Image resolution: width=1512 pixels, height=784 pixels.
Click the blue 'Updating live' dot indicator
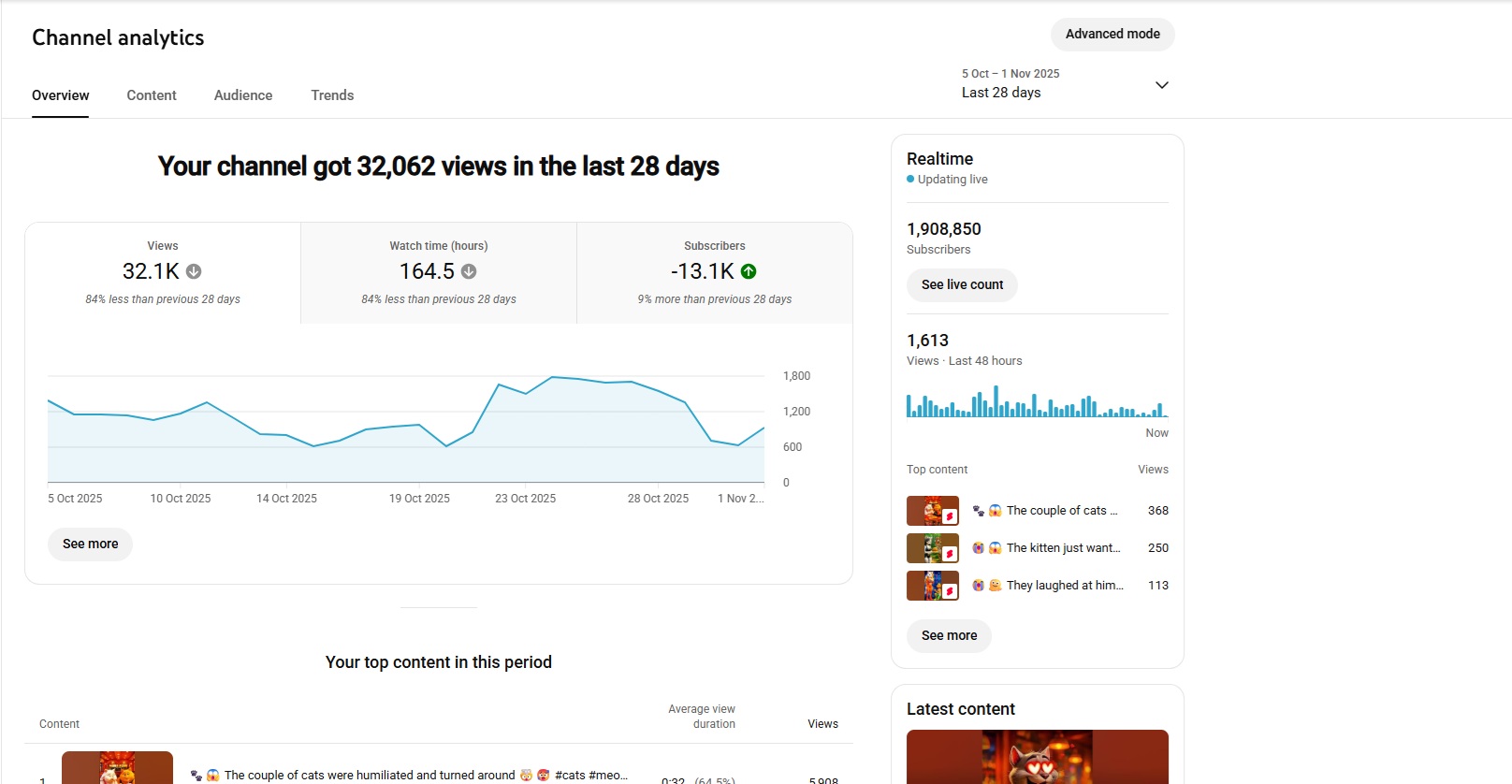click(910, 180)
